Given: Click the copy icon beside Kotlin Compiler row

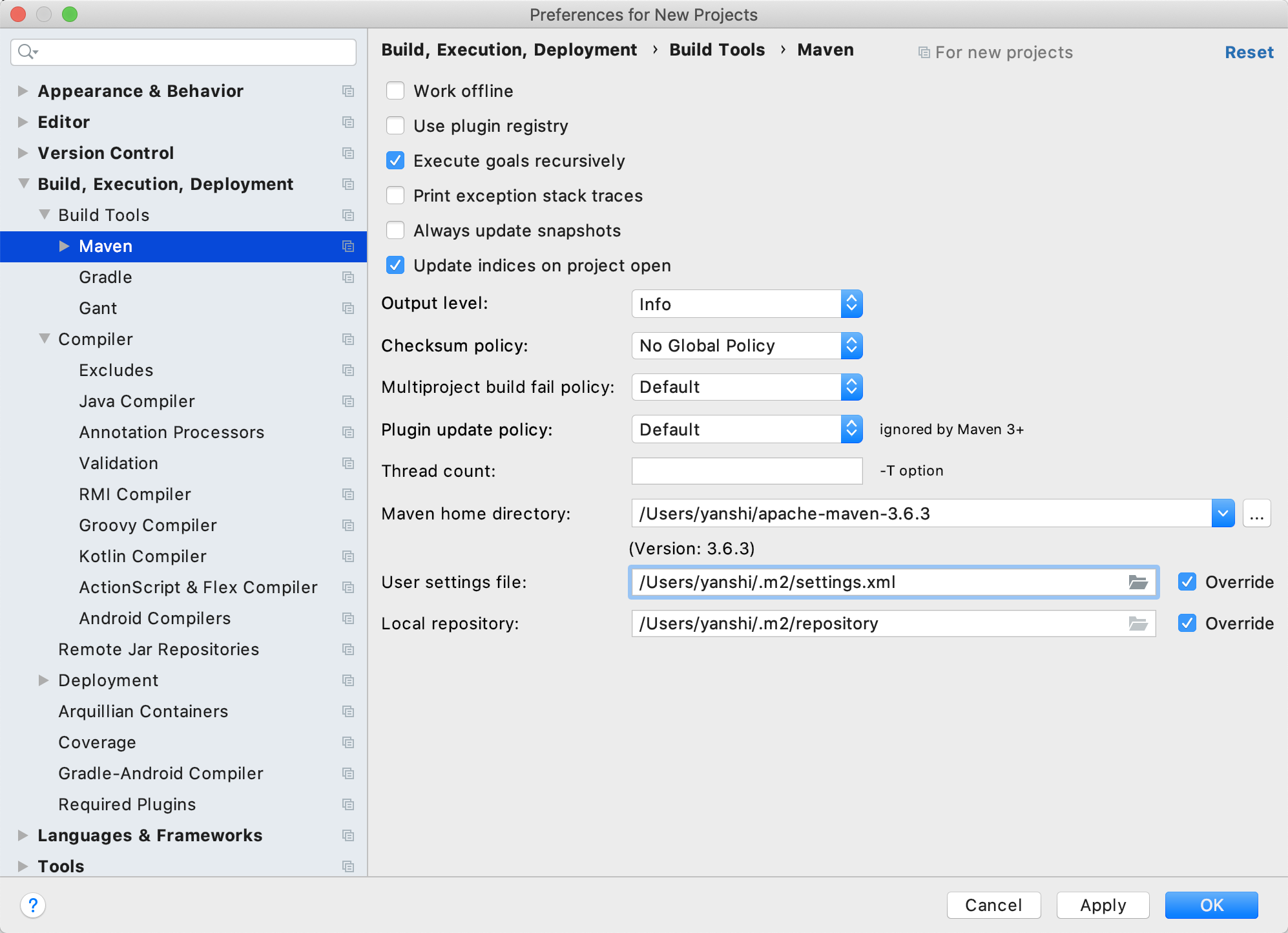Looking at the screenshot, I should coord(348,556).
